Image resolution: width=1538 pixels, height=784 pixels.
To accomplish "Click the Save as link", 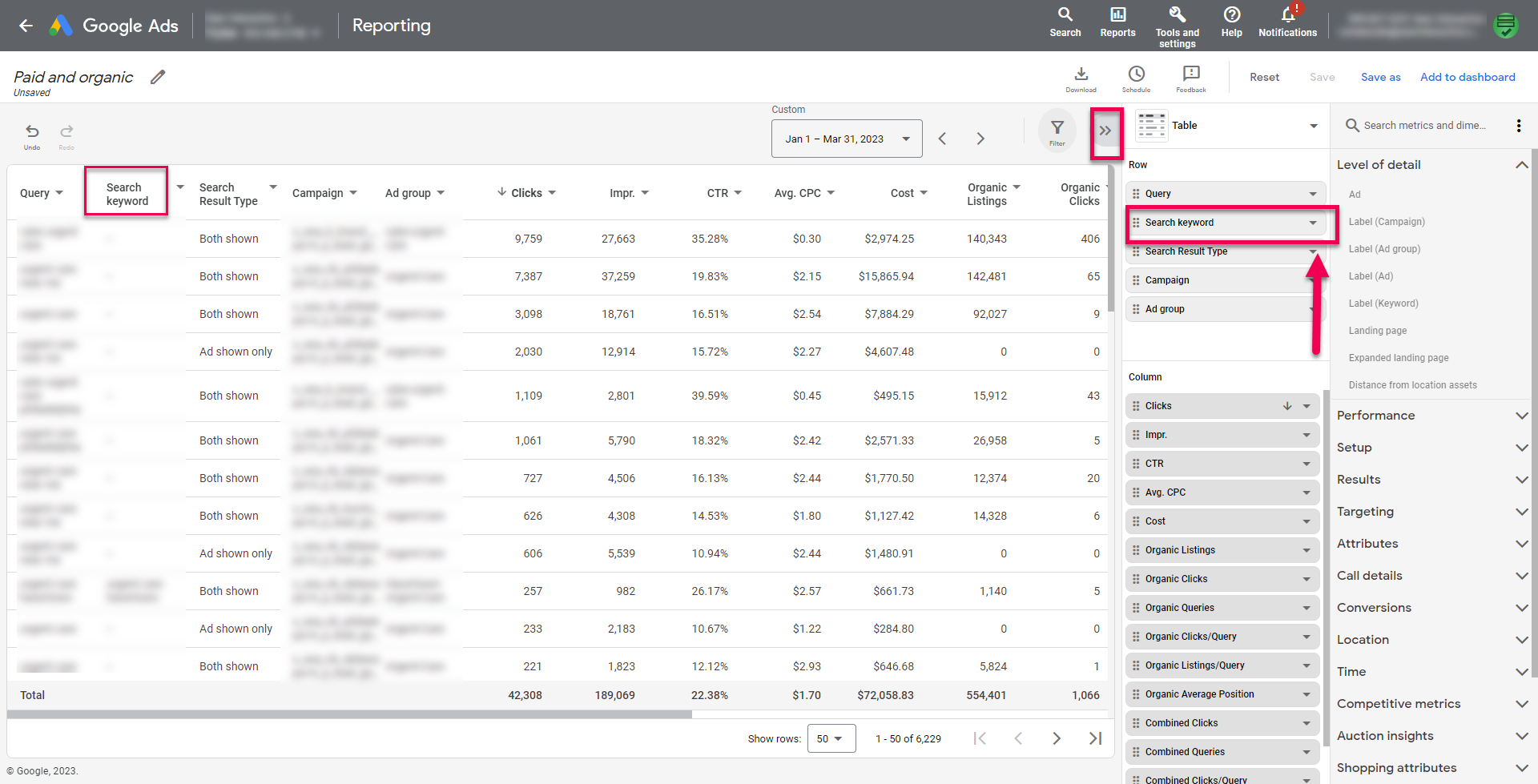I will (x=1380, y=77).
